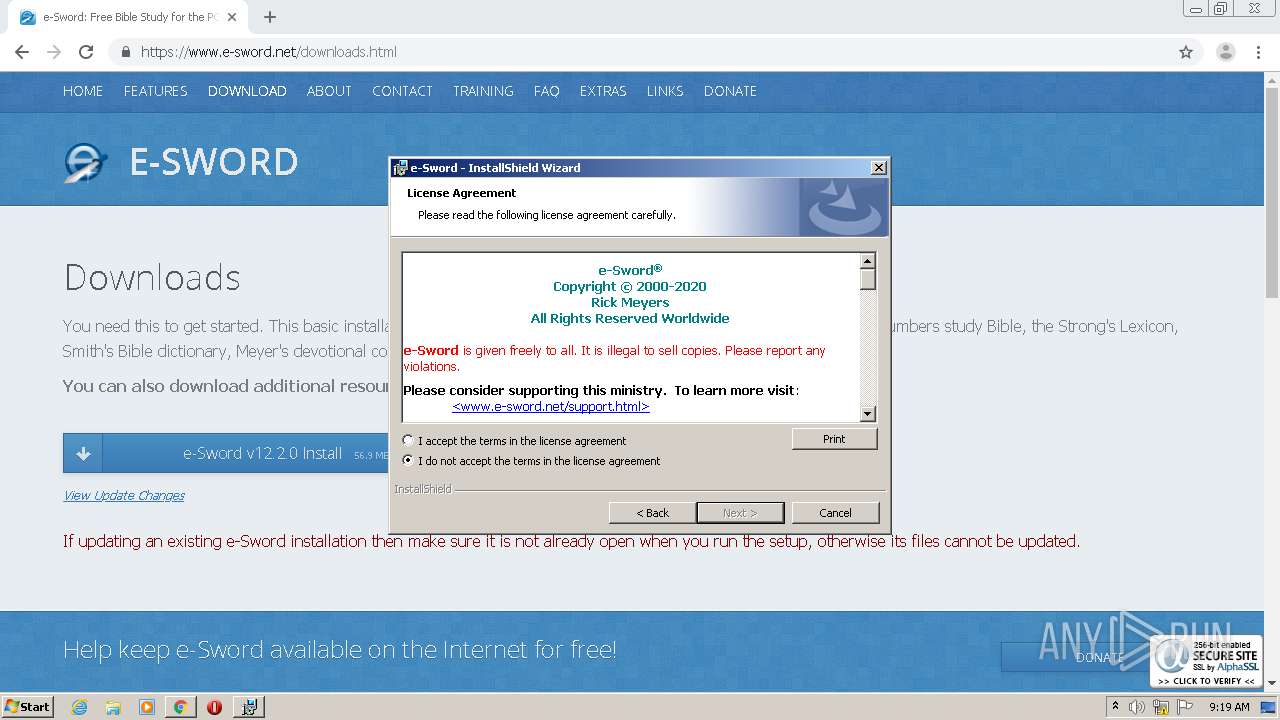Click the license text scrollbar thumb

tap(868, 279)
